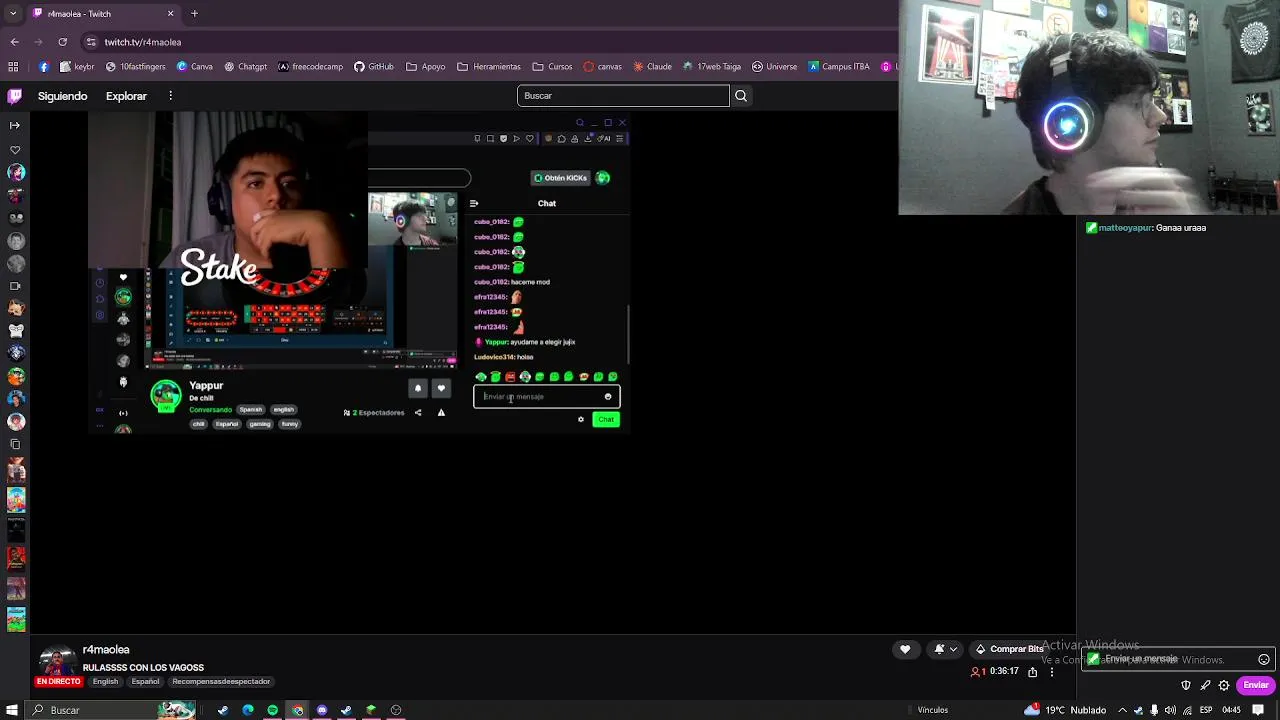Click Comprar Bits button
The height and width of the screenshot is (720, 1280).
coord(1009,649)
